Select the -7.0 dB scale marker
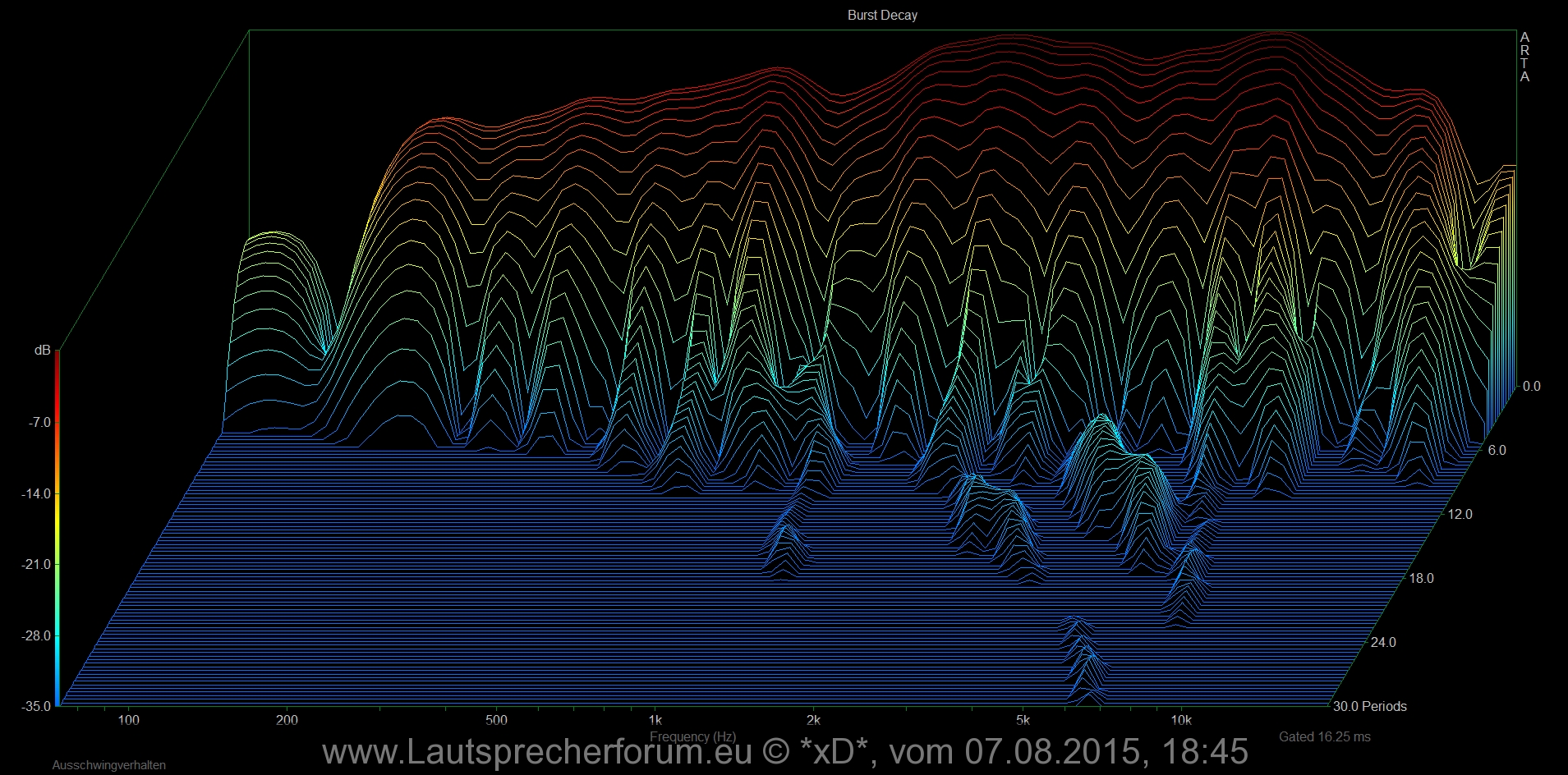The height and width of the screenshot is (775, 1568). click(x=39, y=422)
